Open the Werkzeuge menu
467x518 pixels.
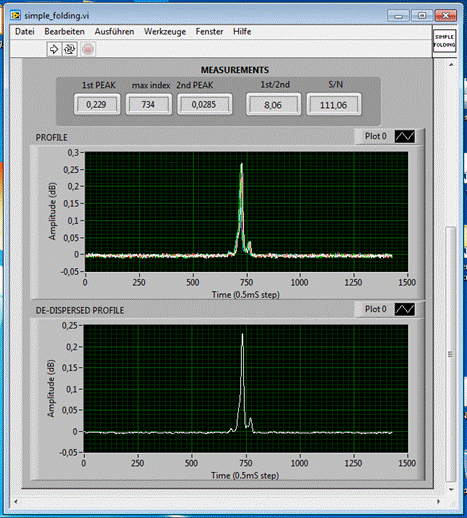[165, 32]
